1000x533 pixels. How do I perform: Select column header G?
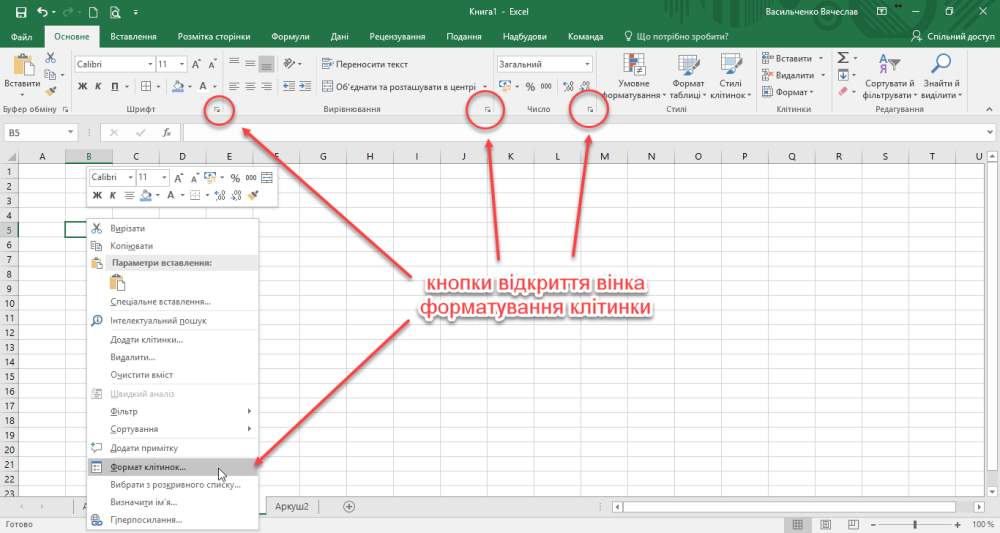coord(323,156)
